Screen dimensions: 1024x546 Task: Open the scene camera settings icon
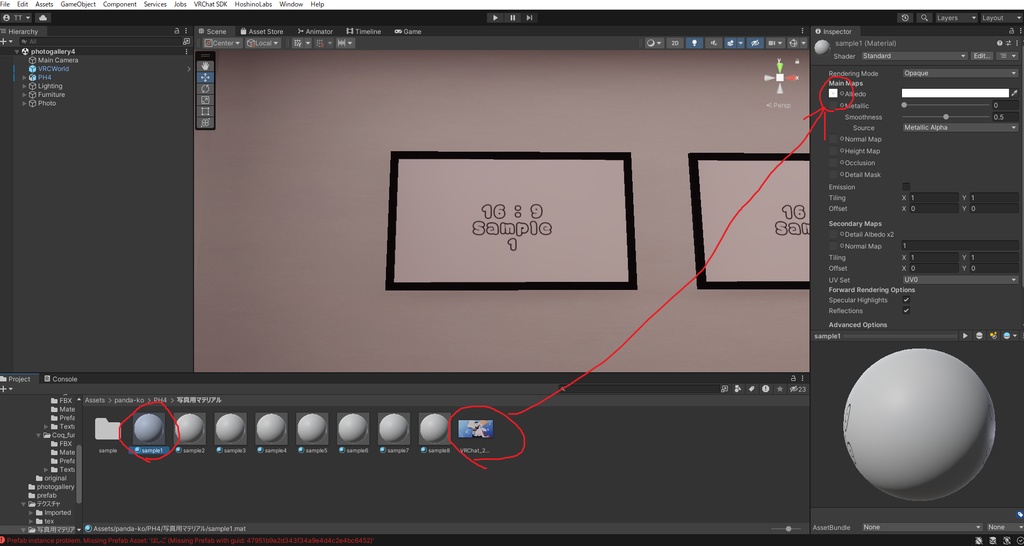[x=775, y=43]
